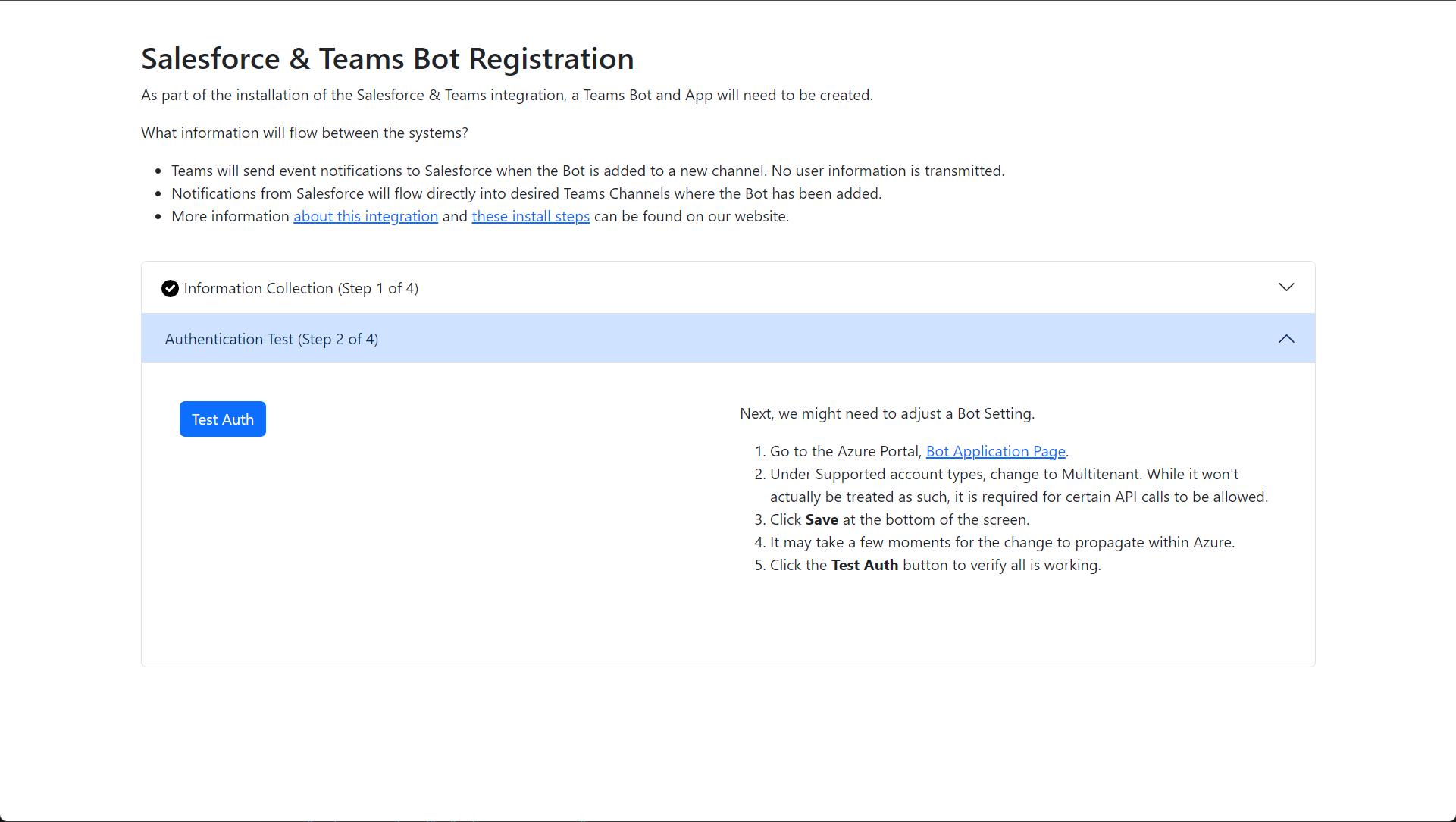This screenshot has width=1456, height=822.
Task: Click the bullet about Notifications from Salesforce
Action: point(526,193)
